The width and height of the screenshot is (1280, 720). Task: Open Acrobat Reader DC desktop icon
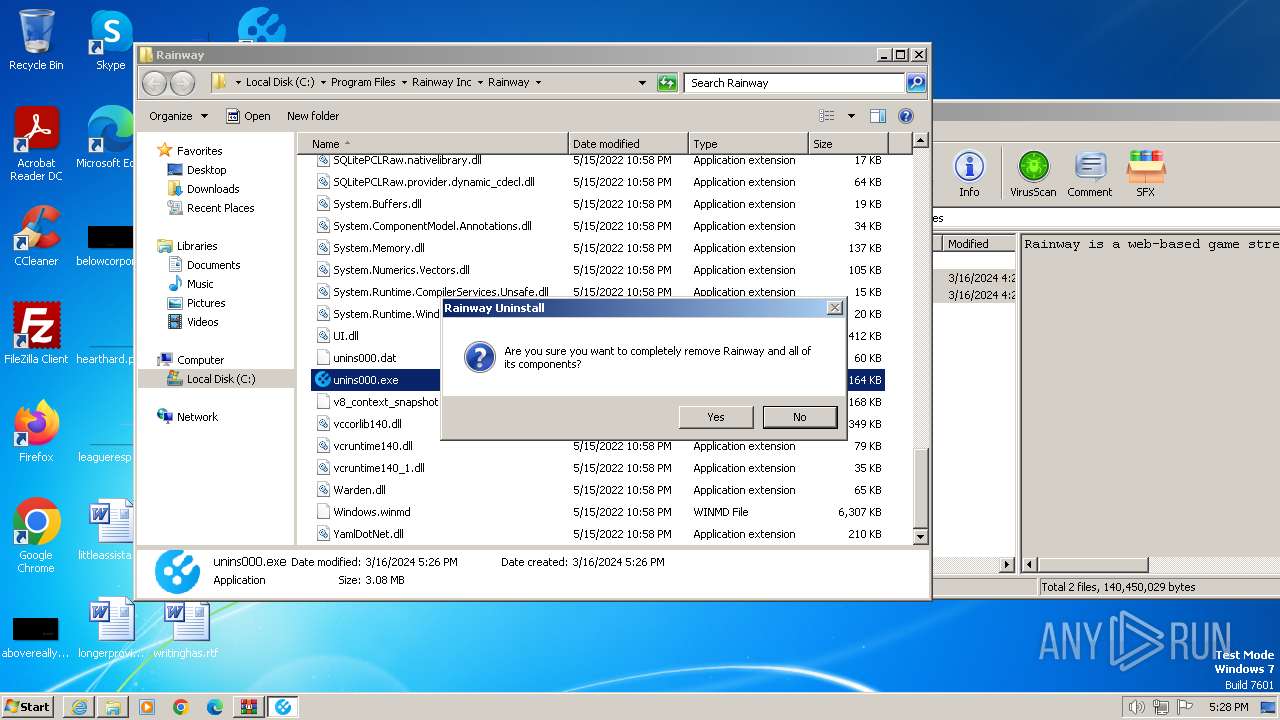pyautogui.click(x=36, y=145)
